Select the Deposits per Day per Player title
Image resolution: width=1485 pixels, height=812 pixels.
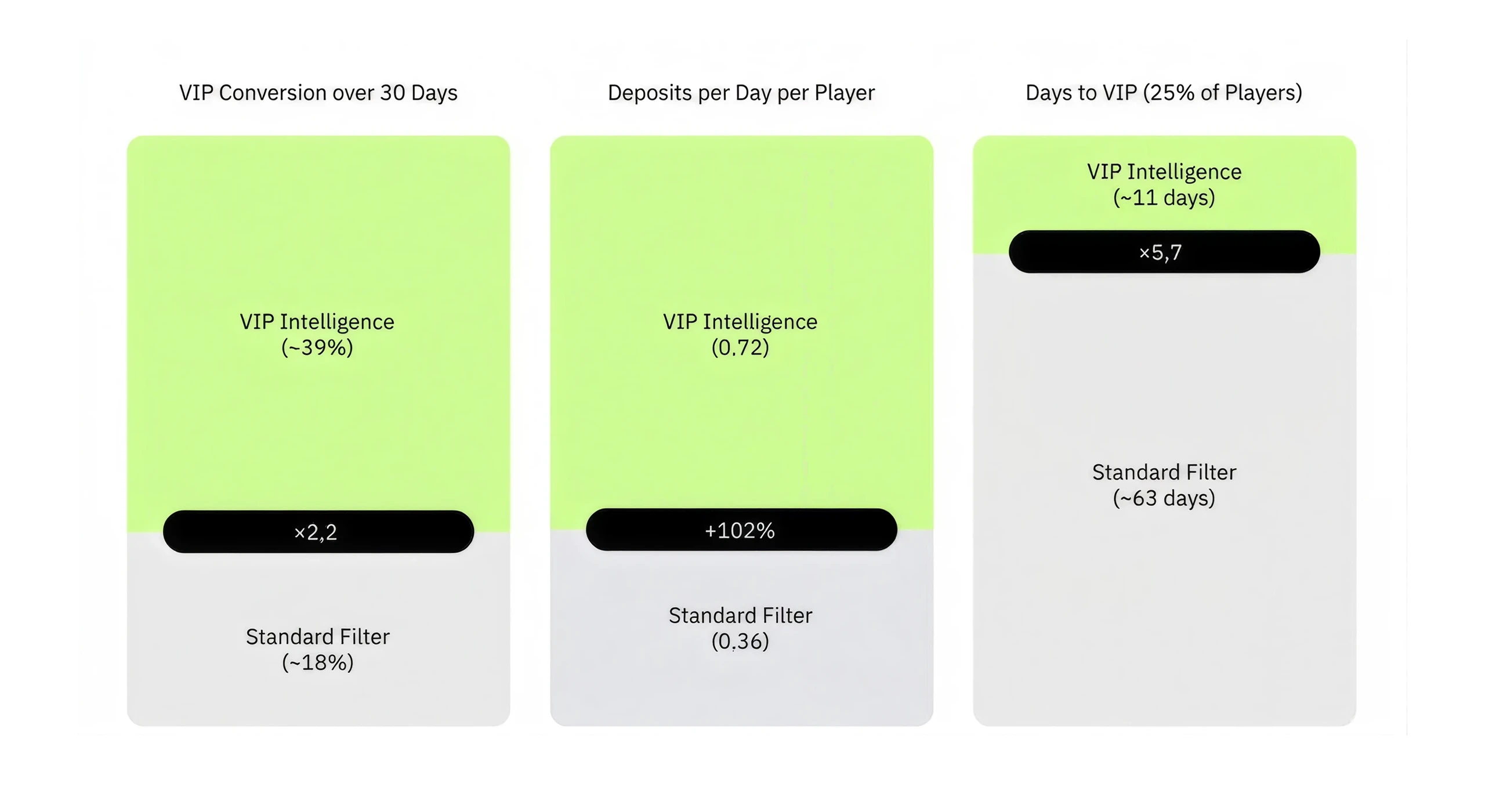741,93
